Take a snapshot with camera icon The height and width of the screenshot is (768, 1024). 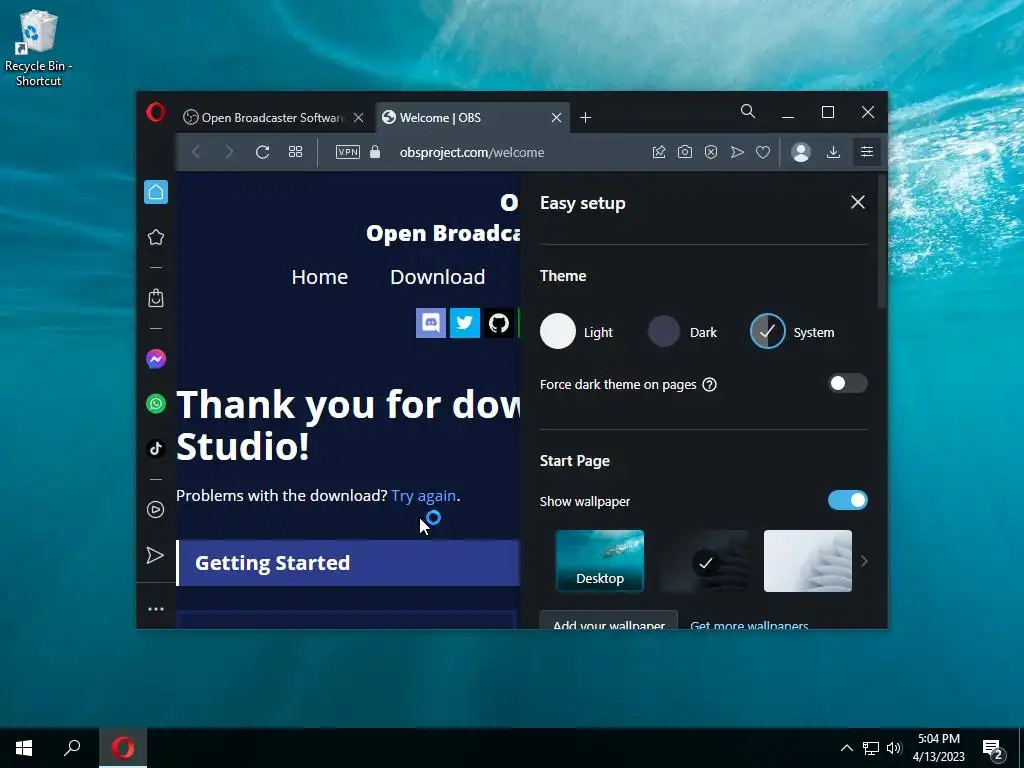(684, 152)
